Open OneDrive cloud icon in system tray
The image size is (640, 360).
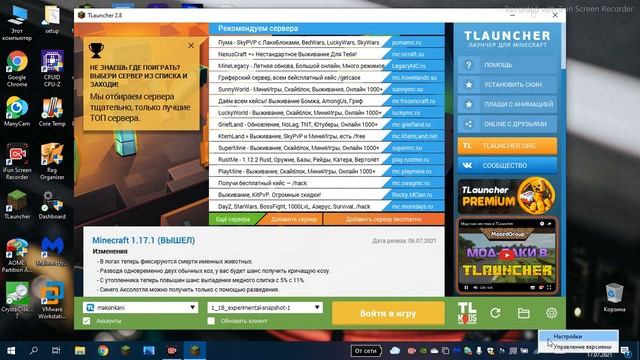coord(395,350)
